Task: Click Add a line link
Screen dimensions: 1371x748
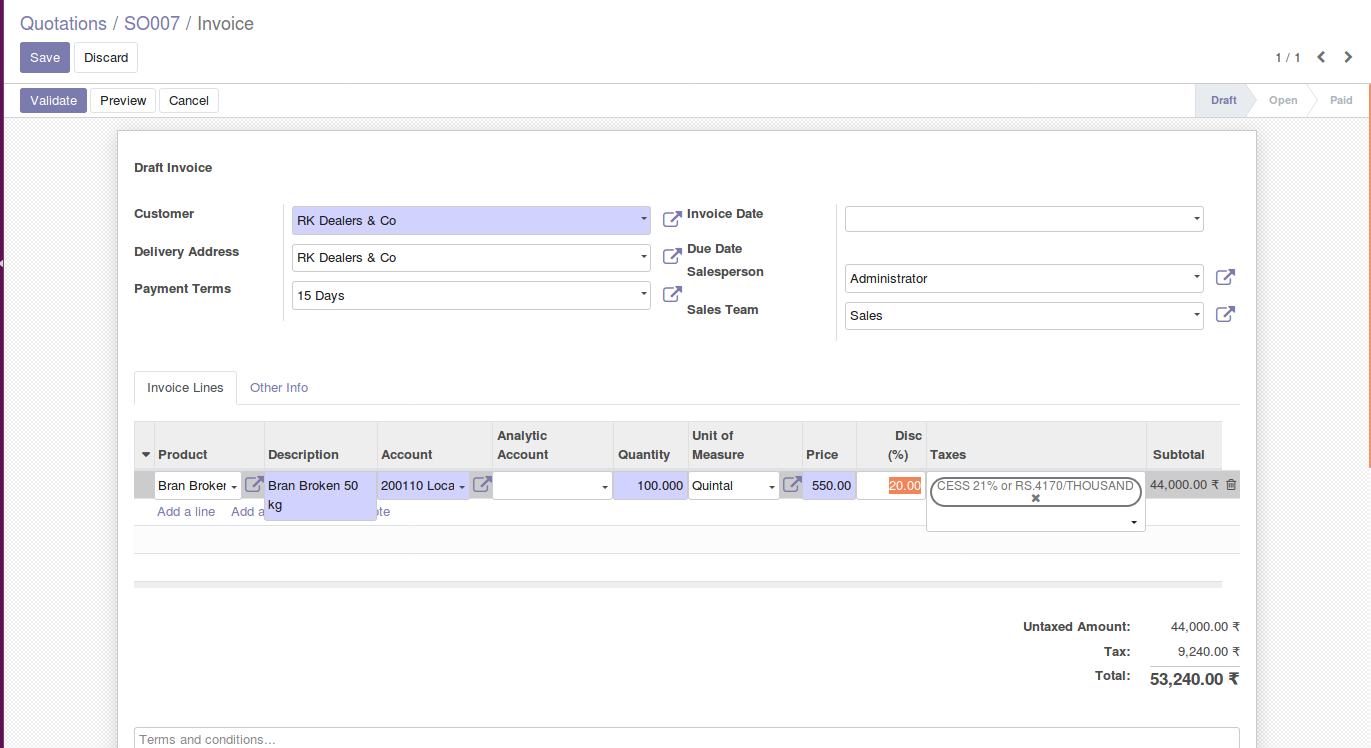Action: pos(186,512)
